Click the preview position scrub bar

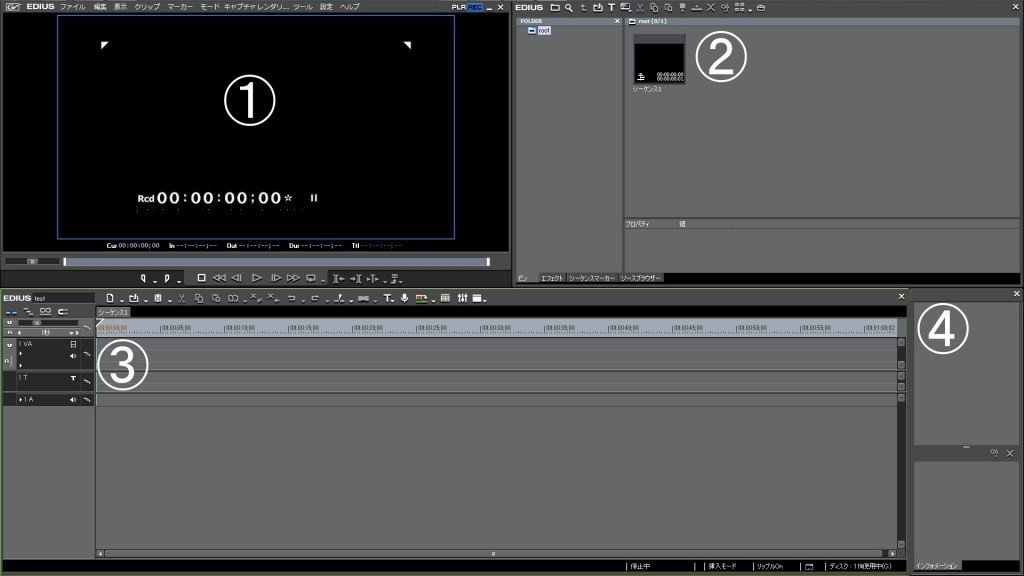pyautogui.click(x=276, y=262)
